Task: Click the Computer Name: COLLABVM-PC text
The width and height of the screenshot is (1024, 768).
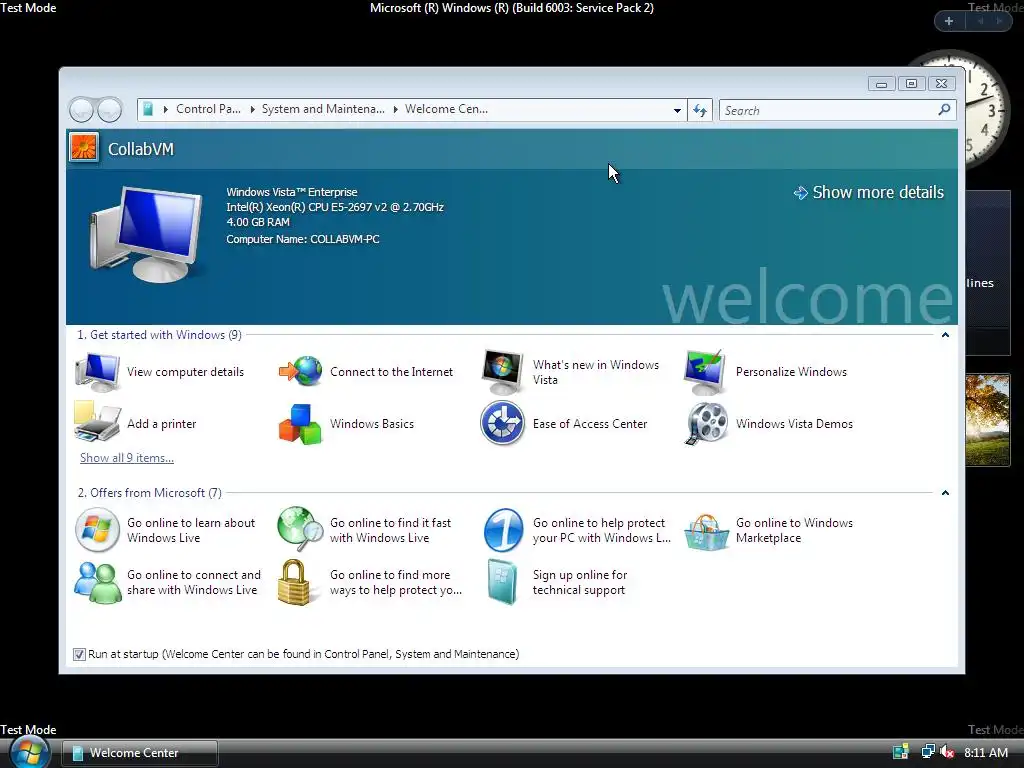Action: (x=303, y=239)
